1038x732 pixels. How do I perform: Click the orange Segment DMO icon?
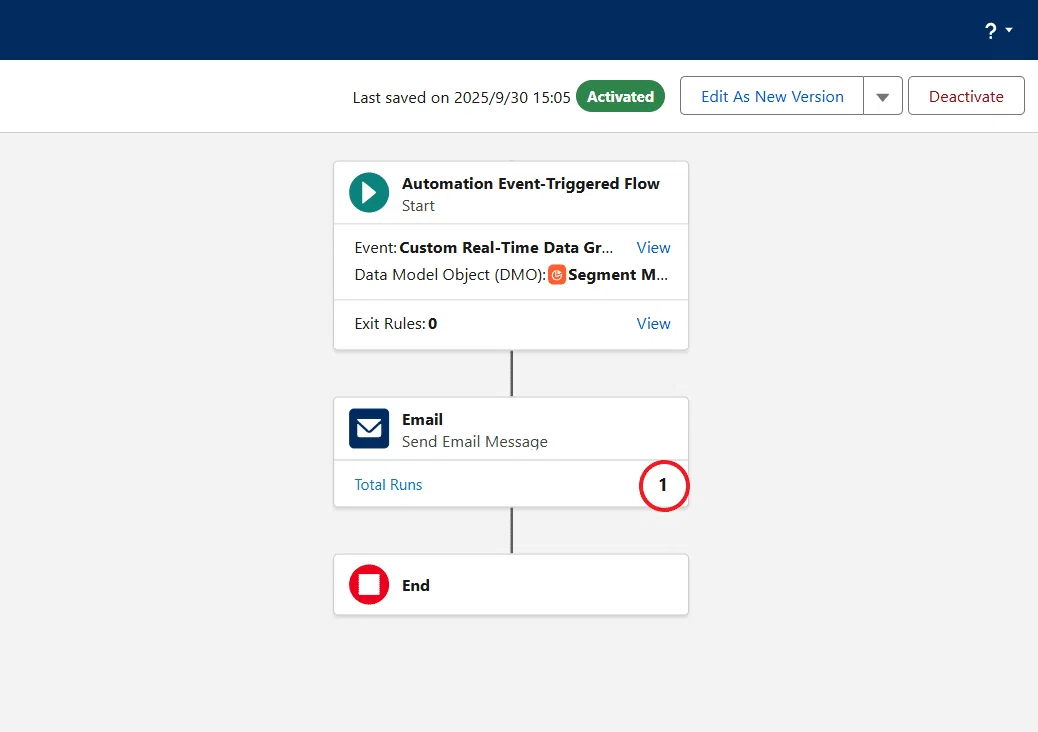[557, 275]
